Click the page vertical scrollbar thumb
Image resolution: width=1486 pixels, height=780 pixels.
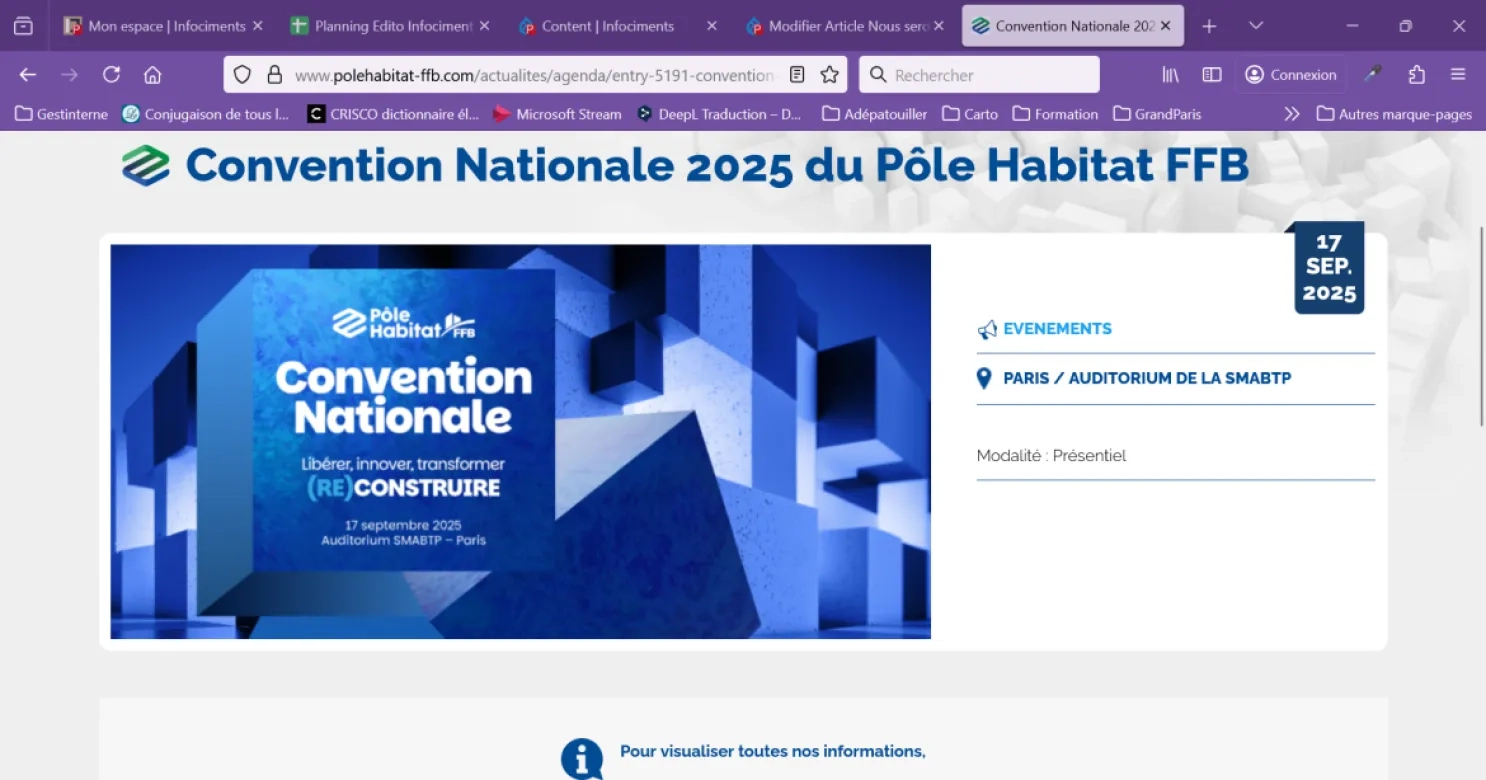click(x=1481, y=327)
